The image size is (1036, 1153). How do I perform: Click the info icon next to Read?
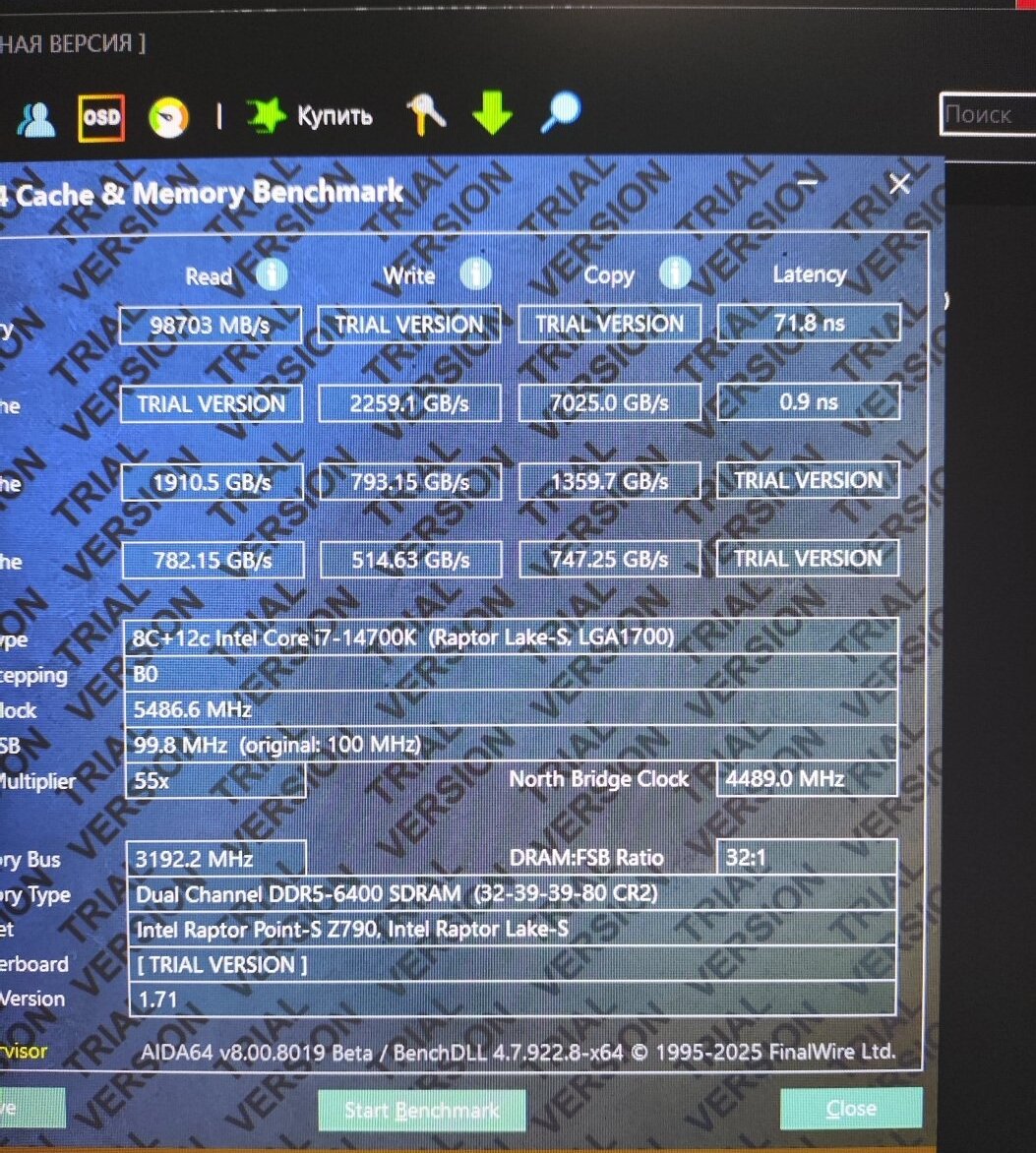click(x=273, y=274)
